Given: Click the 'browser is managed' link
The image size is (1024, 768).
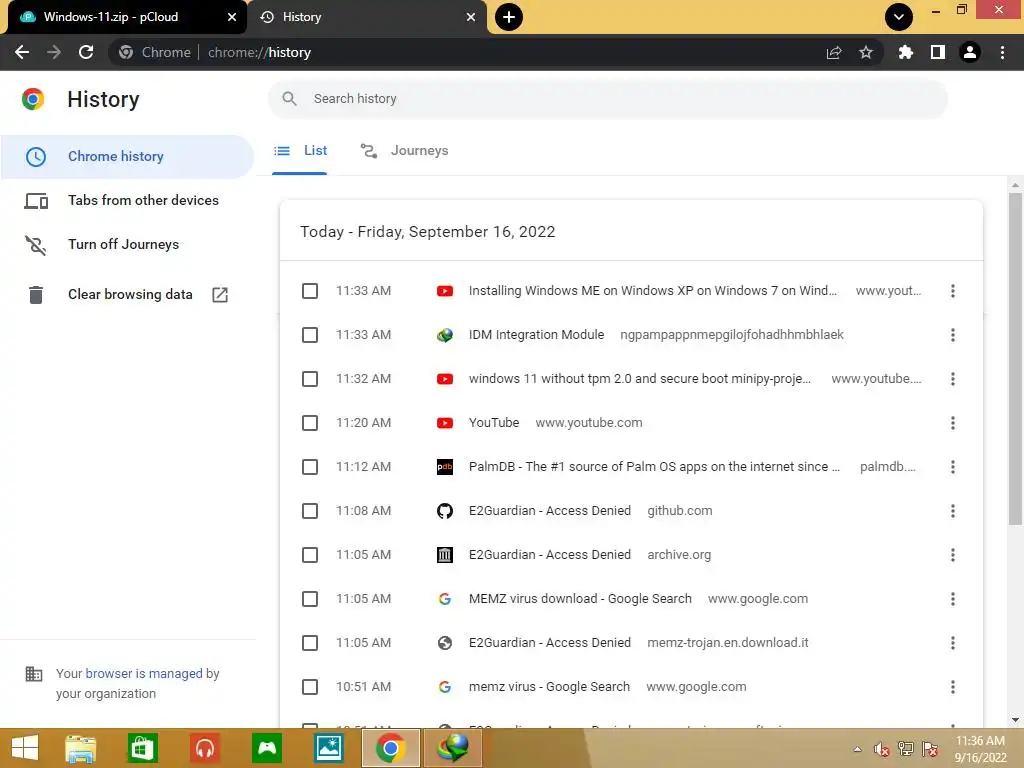Looking at the screenshot, I should 144,673.
